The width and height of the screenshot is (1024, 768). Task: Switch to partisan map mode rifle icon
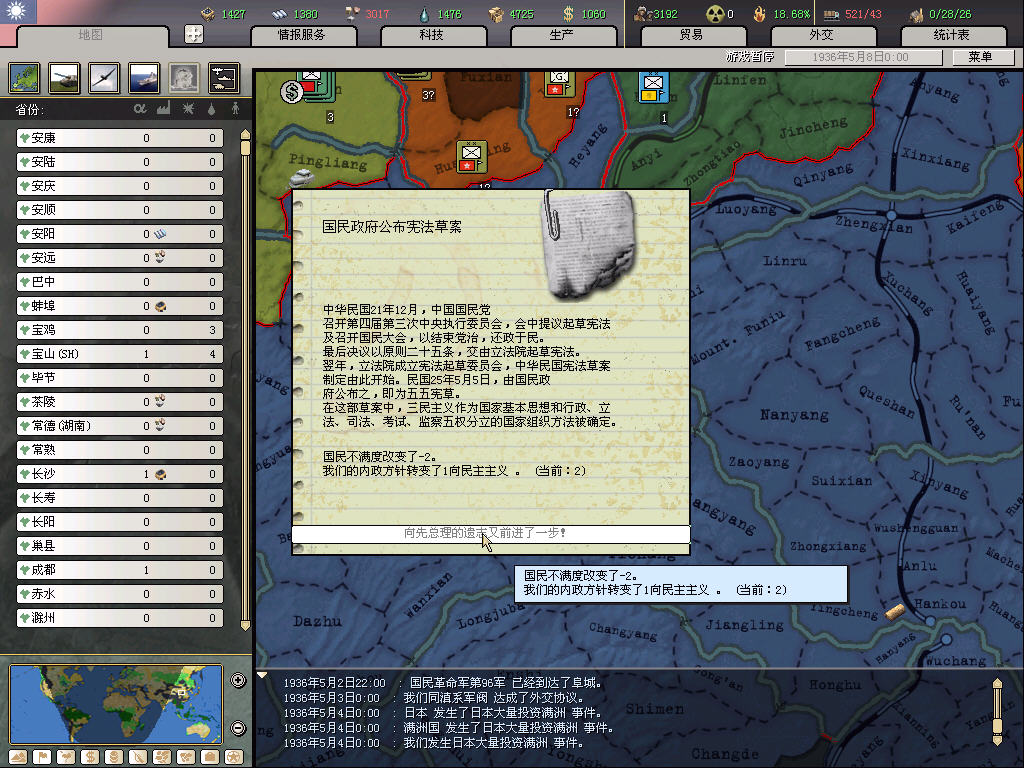138,757
